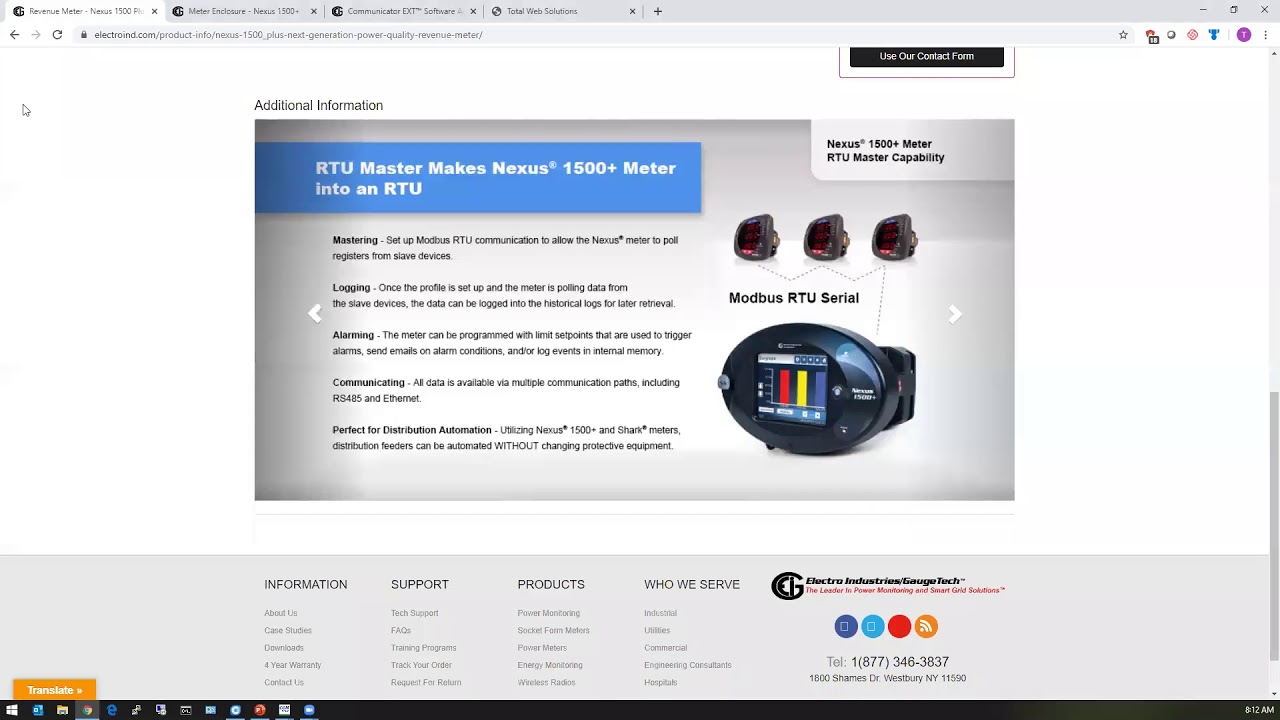Click the Additional Information heading
This screenshot has width=1280, height=720.
(x=318, y=105)
